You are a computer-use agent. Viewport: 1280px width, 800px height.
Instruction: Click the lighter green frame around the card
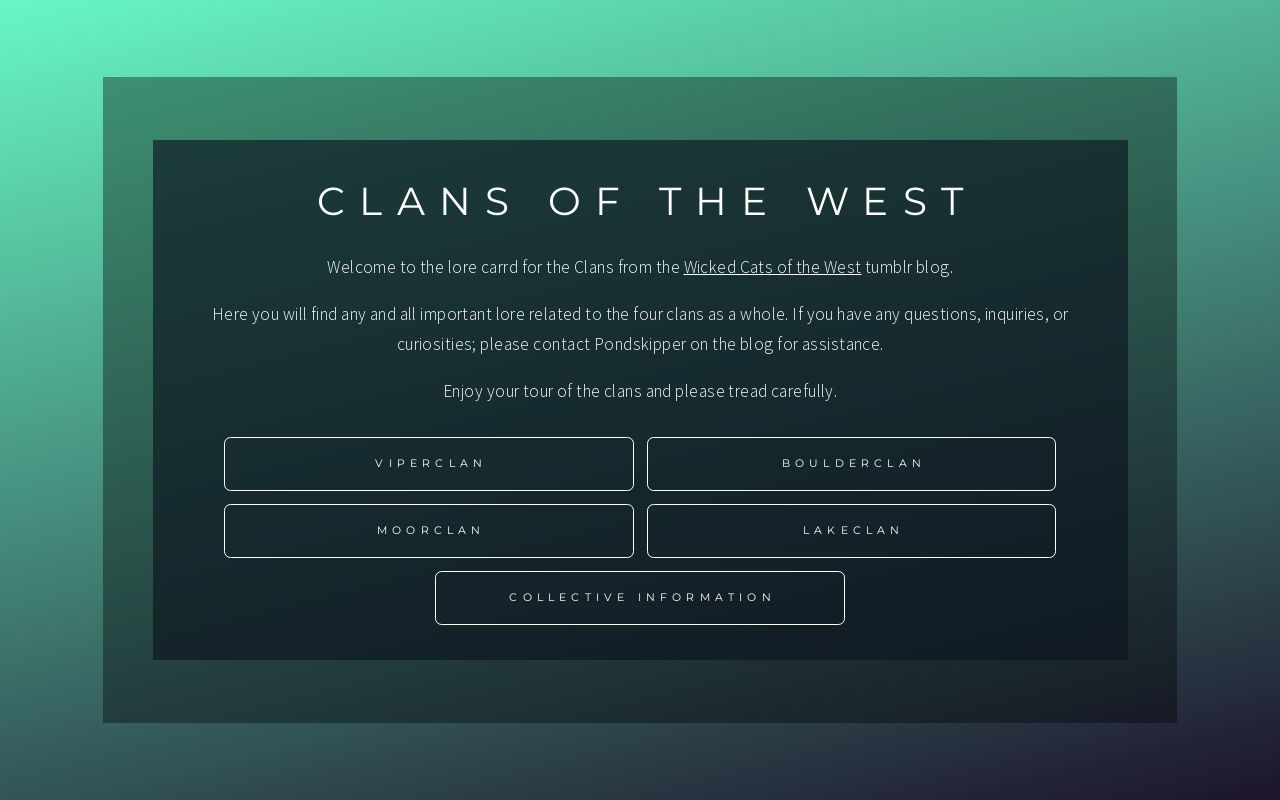[x=128, y=400]
